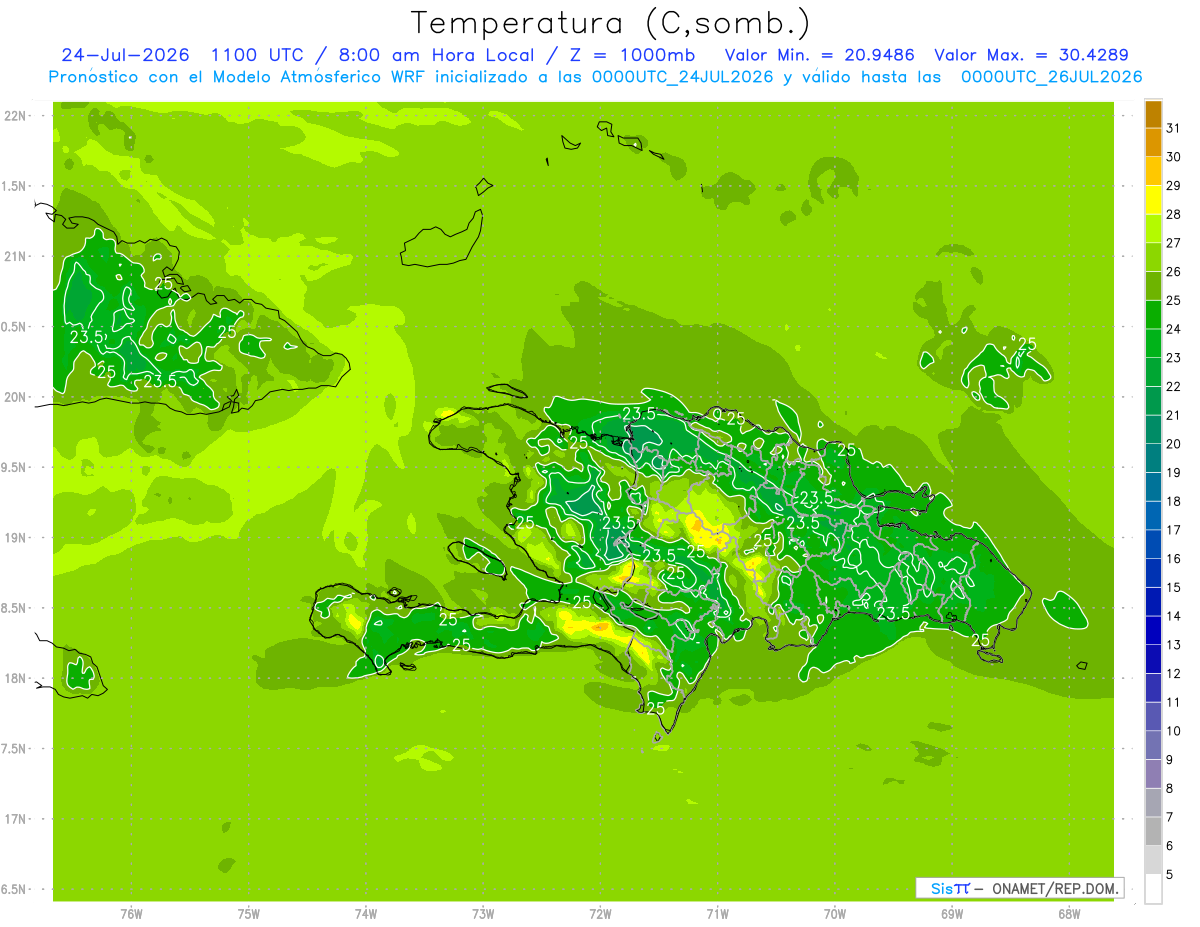The width and height of the screenshot is (1200, 927).
Task: Click the Great Inagua island outline
Action: pyautogui.click(x=441, y=239)
